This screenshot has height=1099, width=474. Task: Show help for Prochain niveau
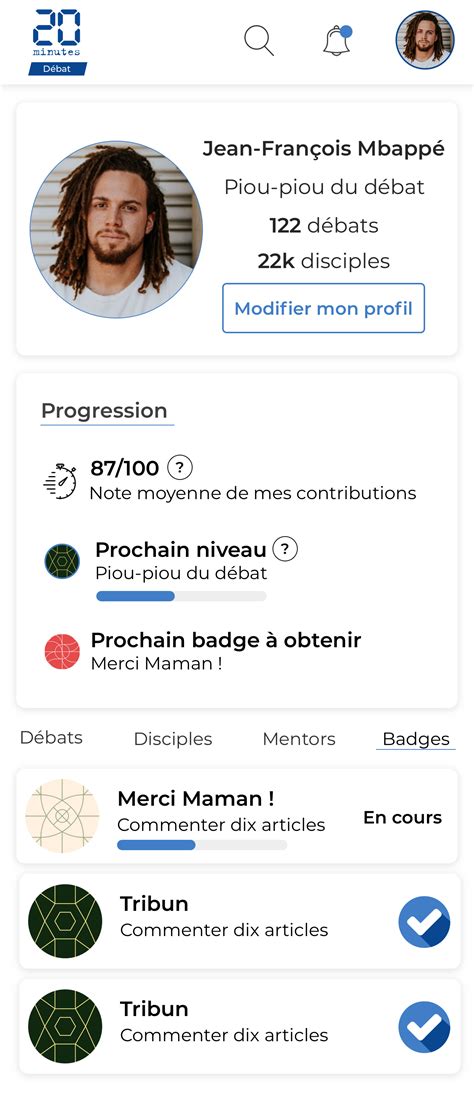coord(285,550)
